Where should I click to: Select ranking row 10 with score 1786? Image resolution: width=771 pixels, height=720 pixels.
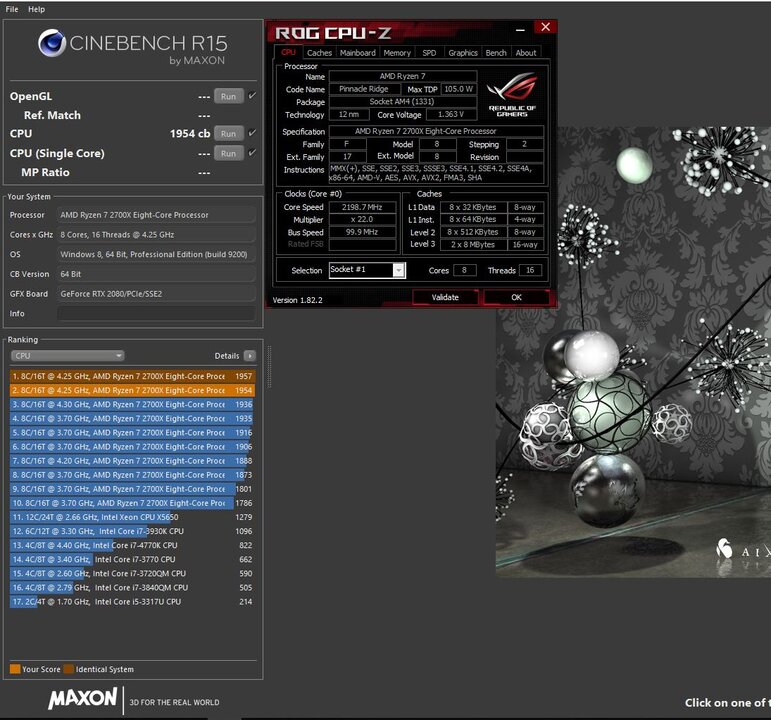(x=132, y=503)
